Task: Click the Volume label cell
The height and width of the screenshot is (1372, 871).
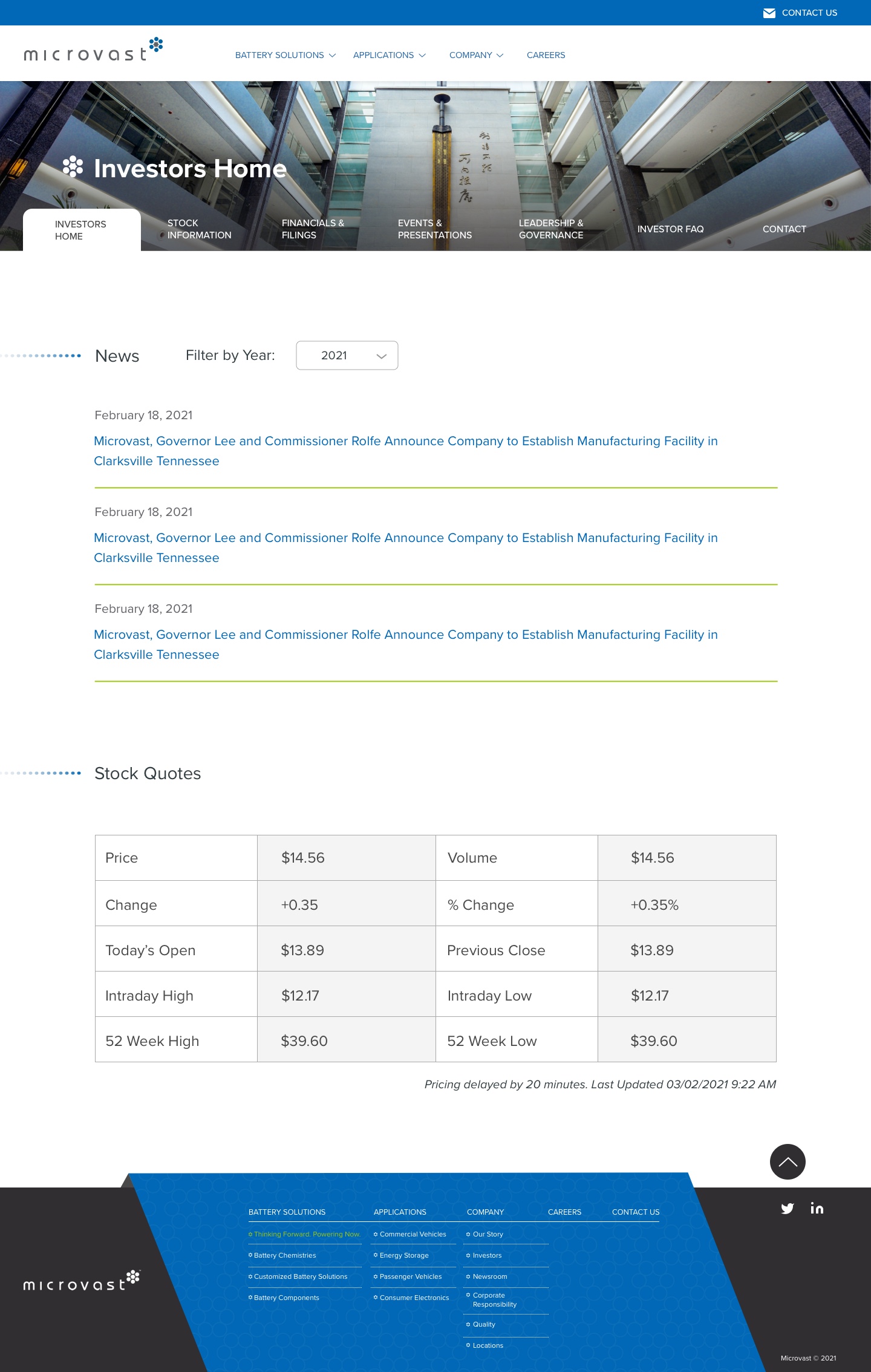Action: 517,858
